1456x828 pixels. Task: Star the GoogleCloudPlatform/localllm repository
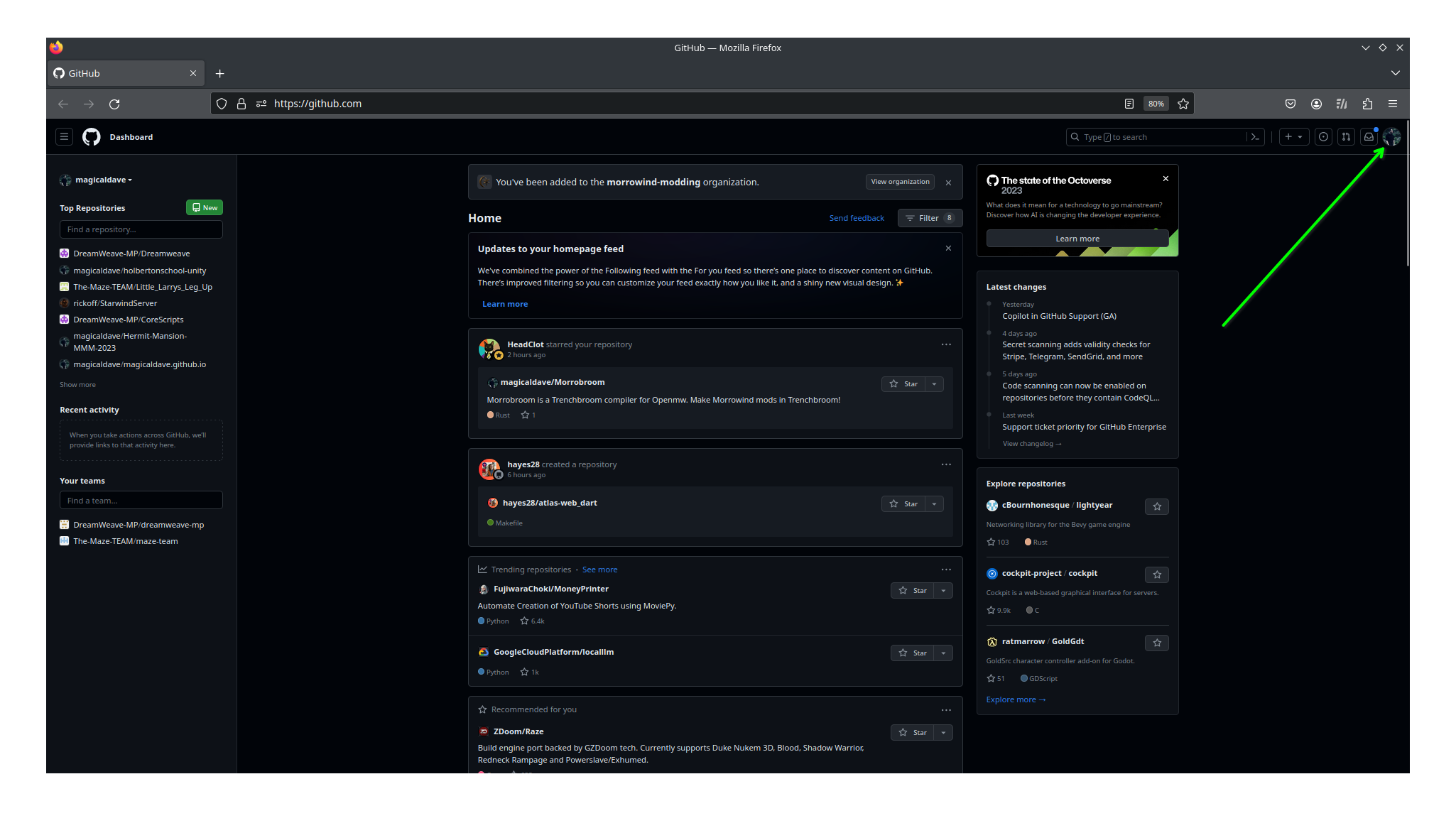913,653
